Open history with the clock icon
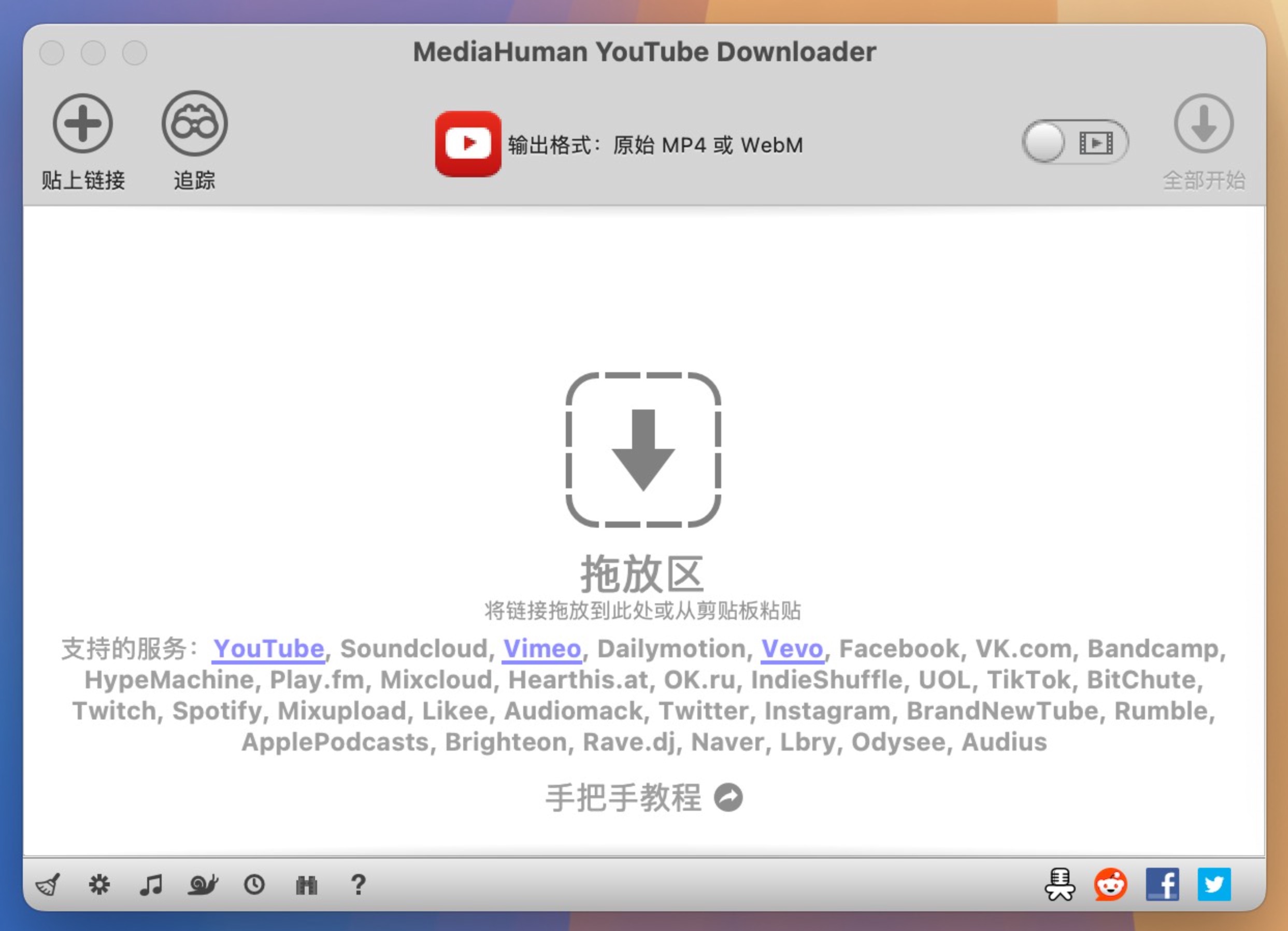1288x931 pixels. pyautogui.click(x=254, y=884)
